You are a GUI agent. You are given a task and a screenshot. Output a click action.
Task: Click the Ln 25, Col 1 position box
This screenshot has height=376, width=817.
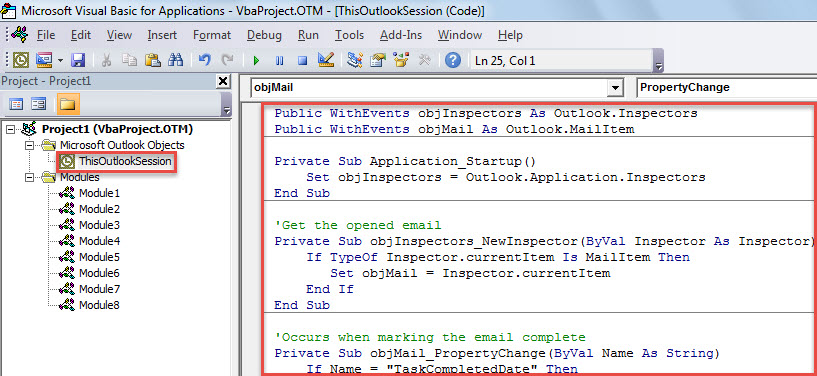coord(561,61)
